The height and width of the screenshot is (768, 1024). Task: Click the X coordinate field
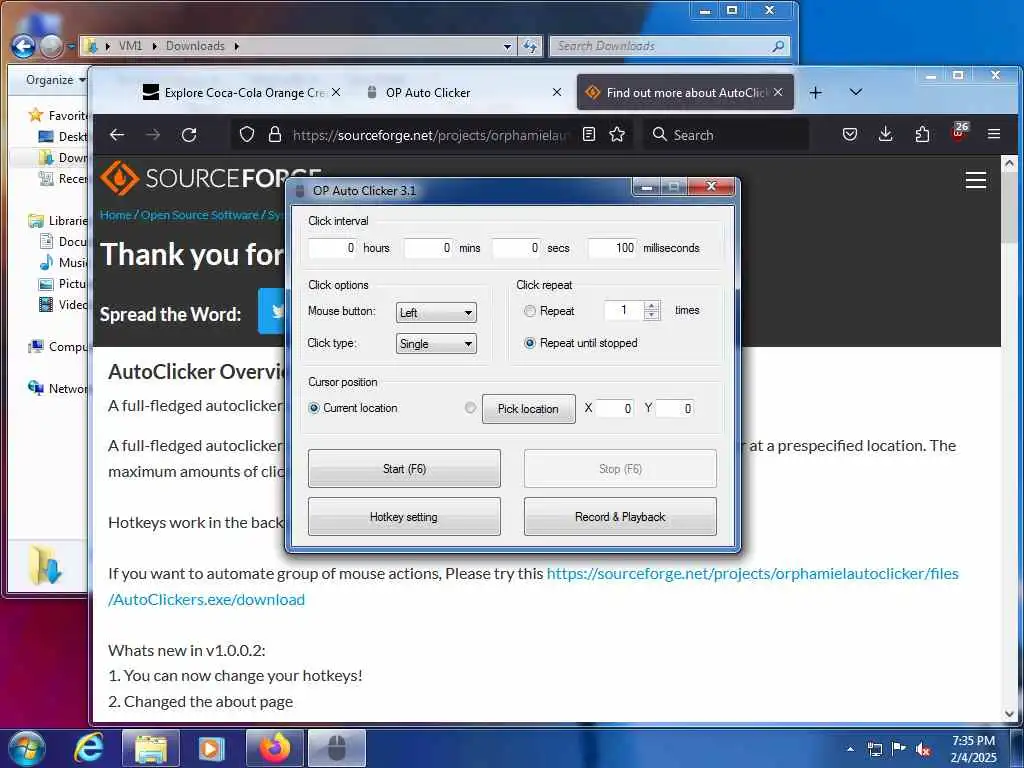[x=614, y=409]
